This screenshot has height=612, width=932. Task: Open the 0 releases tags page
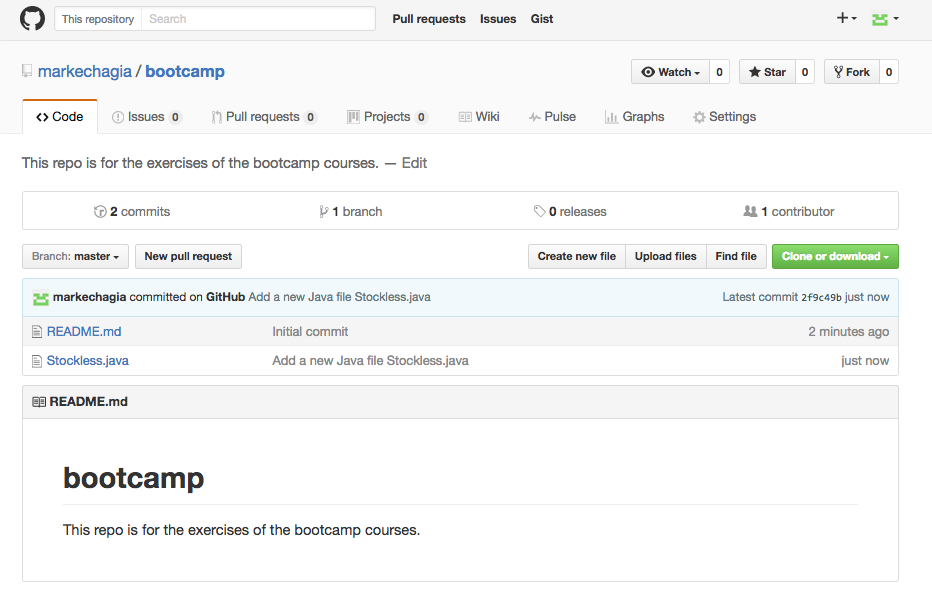(570, 212)
